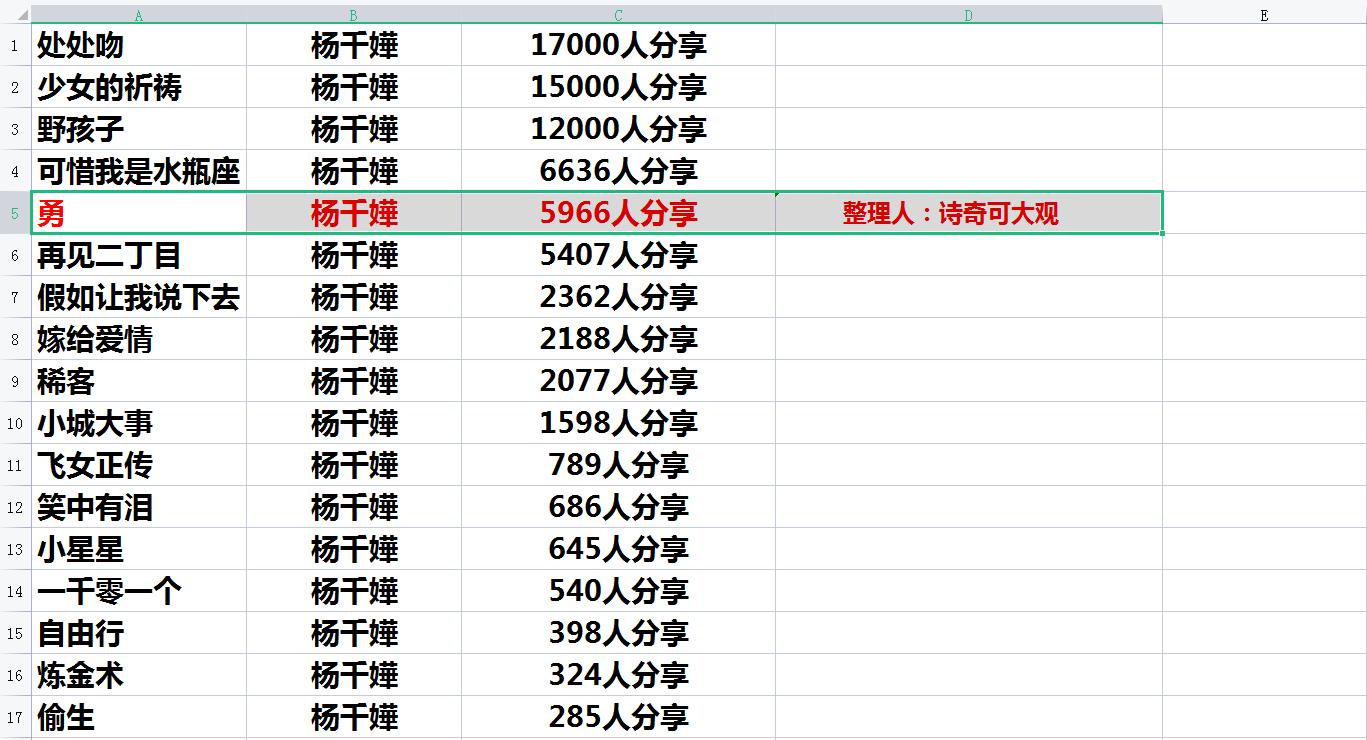The image size is (1367, 740).
Task: Click the 398人分享 cell
Action: click(618, 633)
